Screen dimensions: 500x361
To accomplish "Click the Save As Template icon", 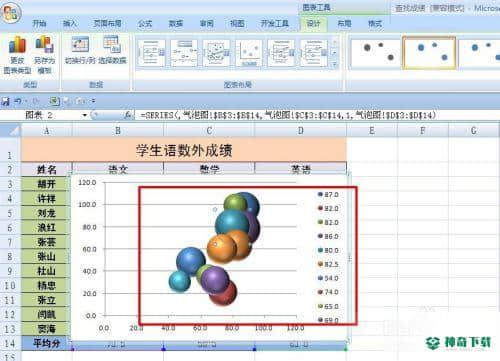I will [x=45, y=55].
